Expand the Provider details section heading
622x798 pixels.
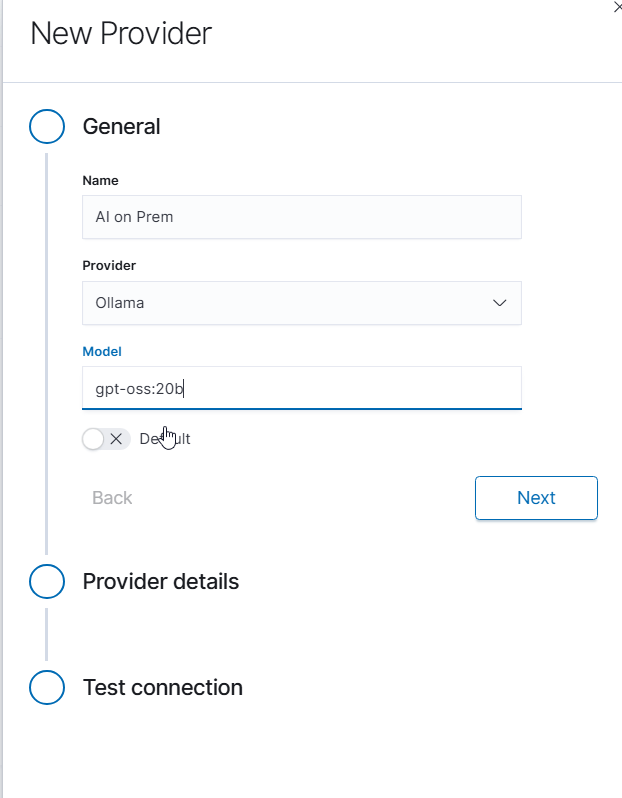tap(161, 582)
